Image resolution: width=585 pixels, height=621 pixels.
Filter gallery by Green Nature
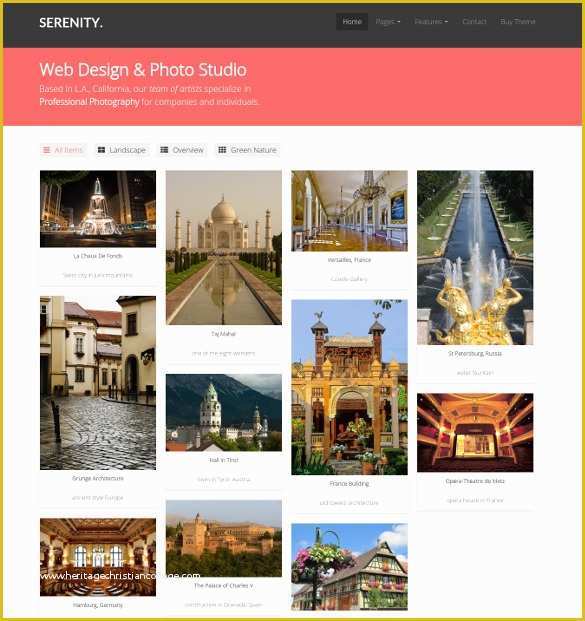248,150
